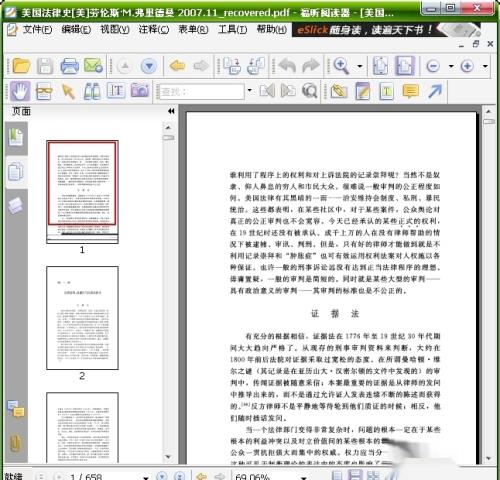Click thumbnail panel scroll up arrow
Screen dimensions: 500x480
click(x=168, y=127)
